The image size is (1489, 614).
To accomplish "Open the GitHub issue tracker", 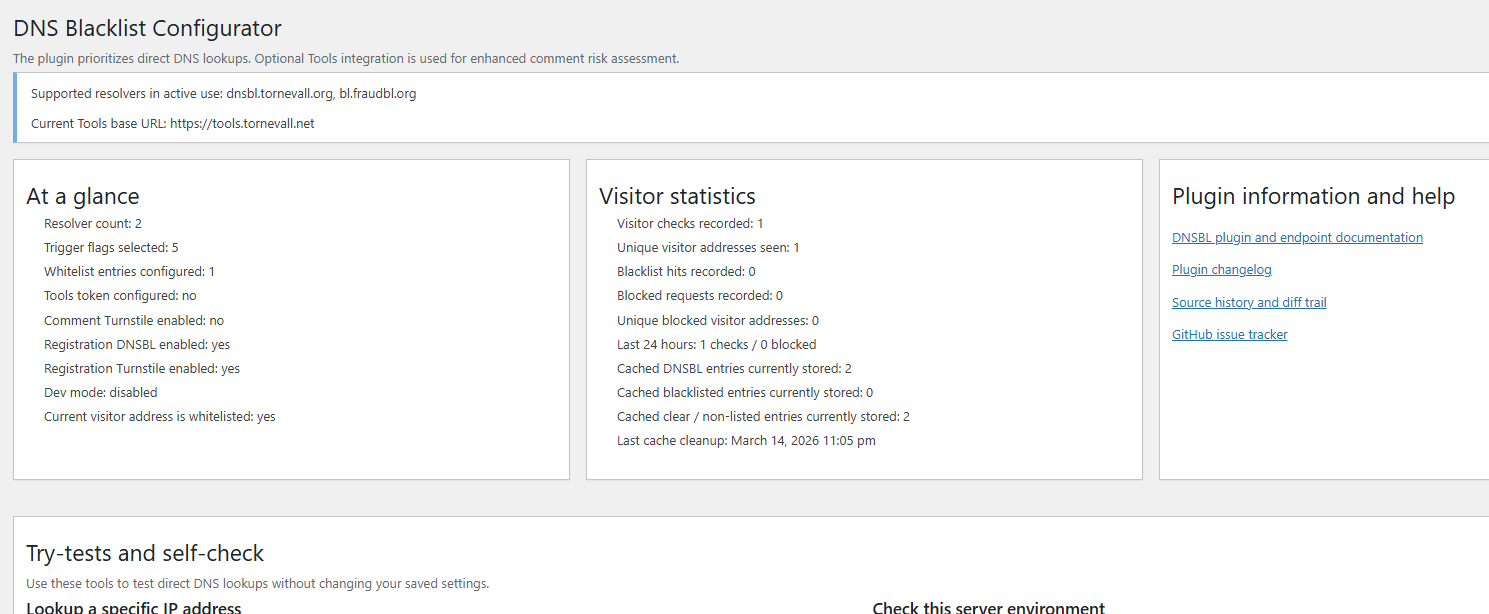I will (x=1229, y=334).
